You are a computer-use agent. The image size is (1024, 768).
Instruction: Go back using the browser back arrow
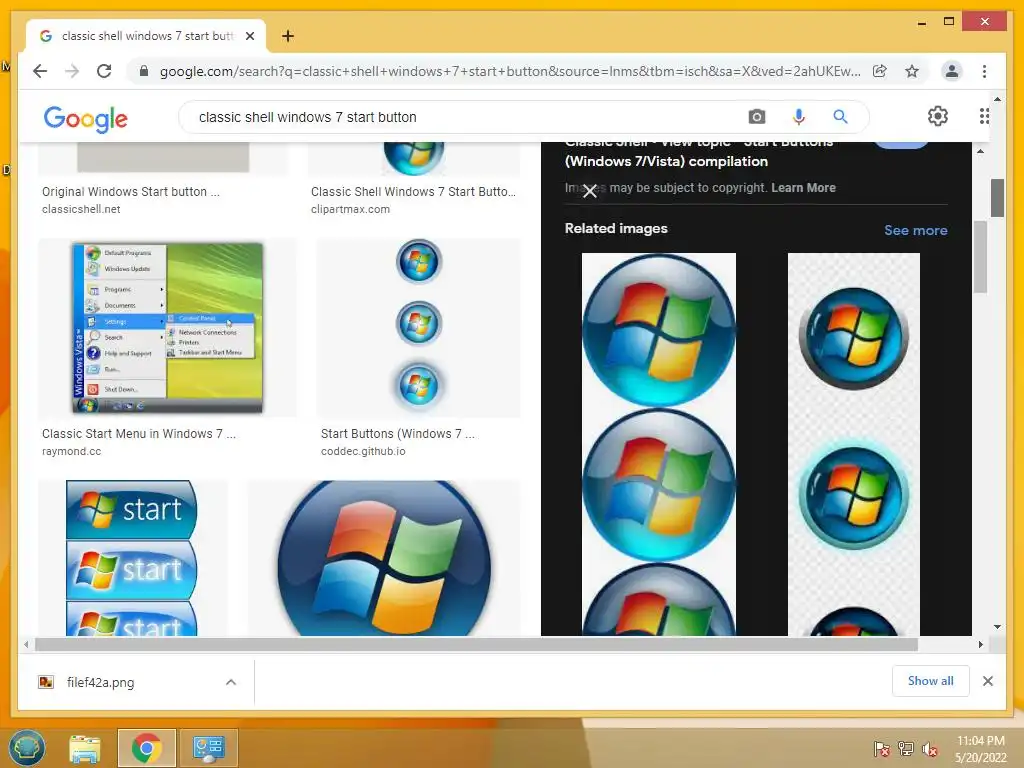click(x=40, y=71)
